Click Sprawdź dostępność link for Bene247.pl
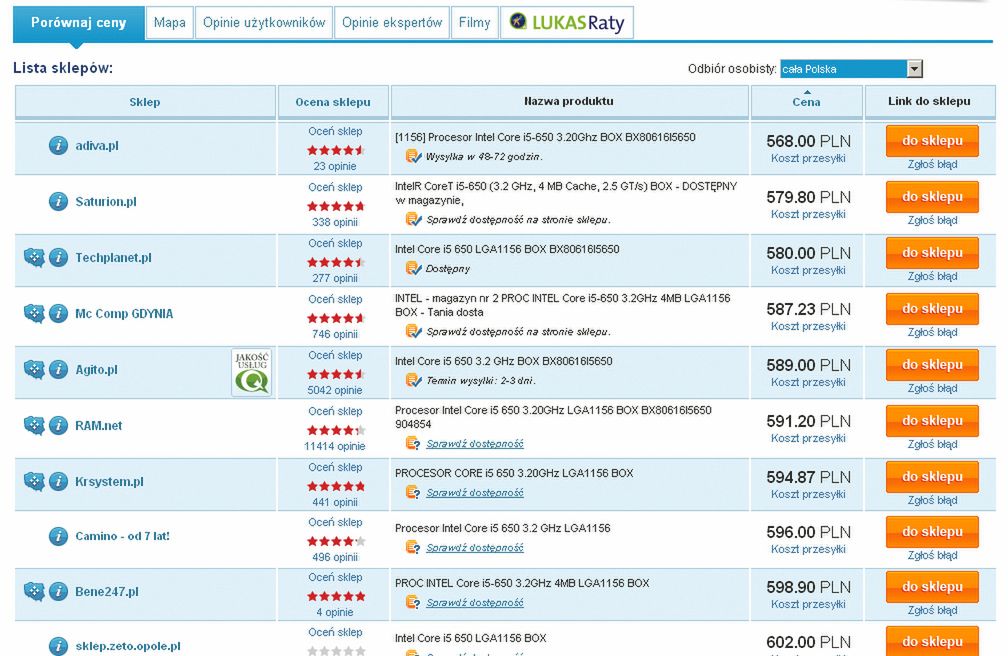1008x656 pixels. pos(474,603)
